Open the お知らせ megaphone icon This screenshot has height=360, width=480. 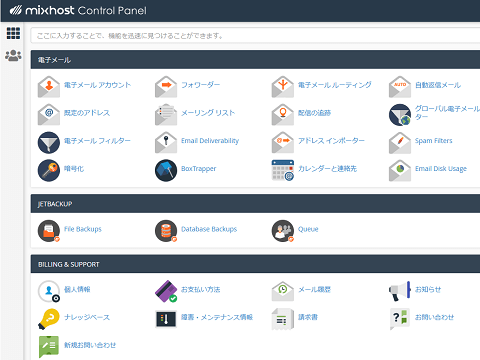400,291
